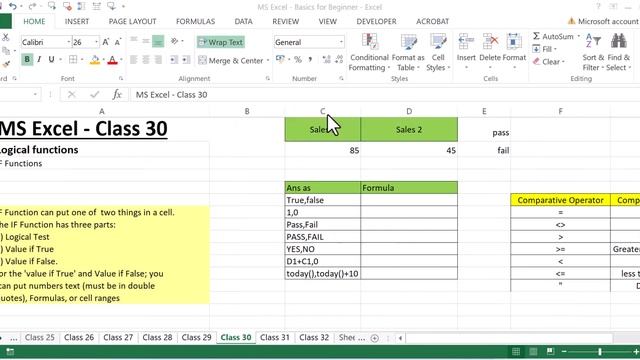
Task: Click align text right icon
Action: (x=158, y=60)
